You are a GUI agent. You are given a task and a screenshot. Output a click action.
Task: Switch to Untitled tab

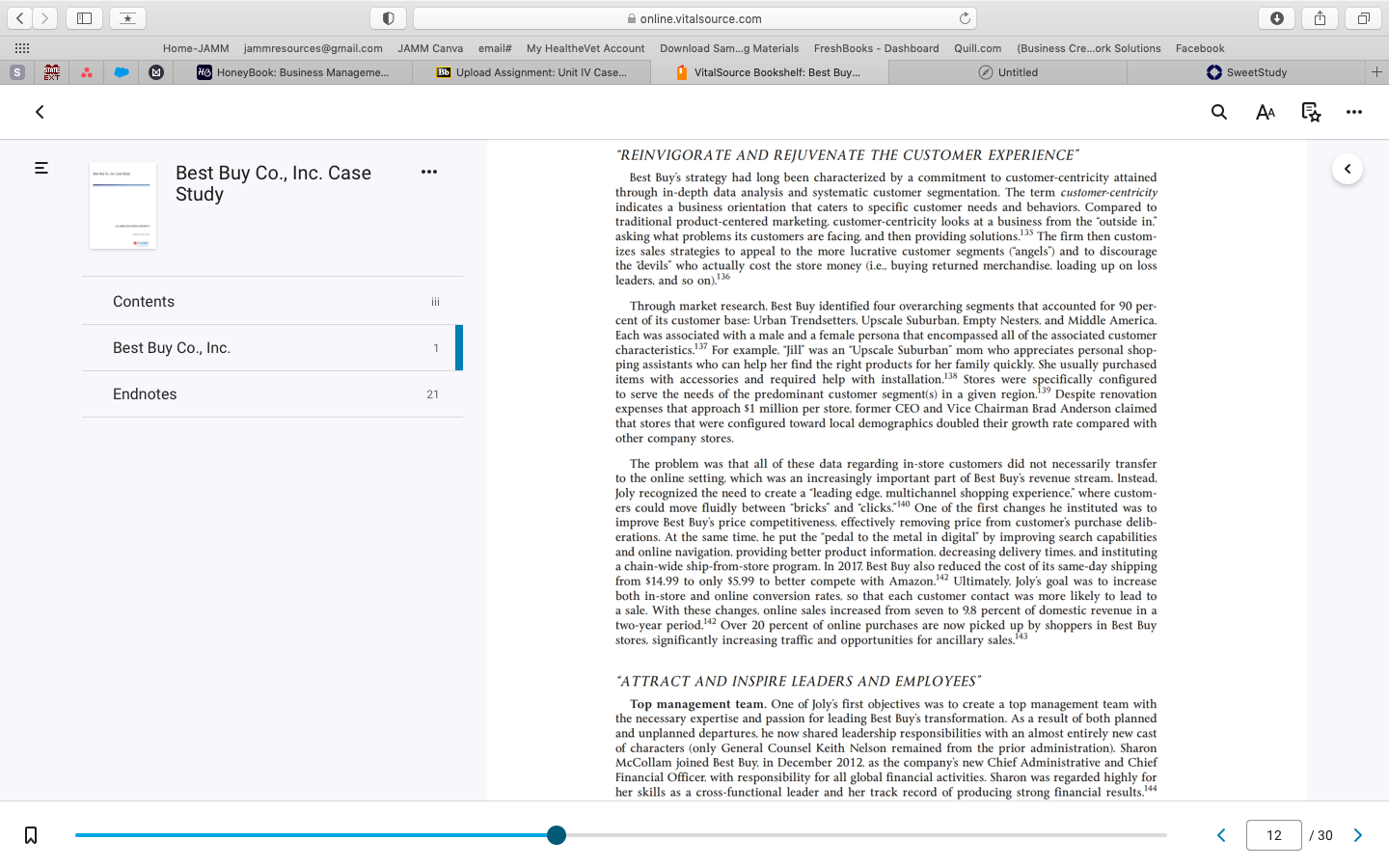click(1007, 72)
